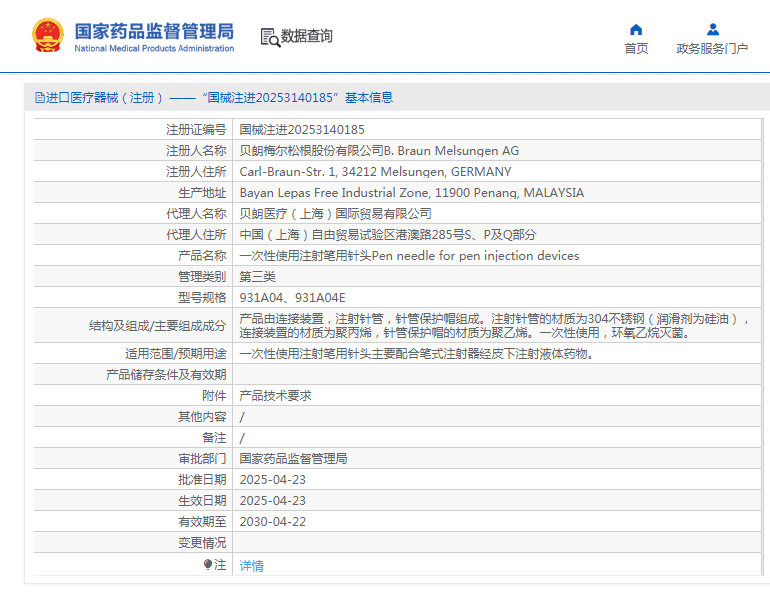Click the document icon before 进口医疗器械

(39, 98)
